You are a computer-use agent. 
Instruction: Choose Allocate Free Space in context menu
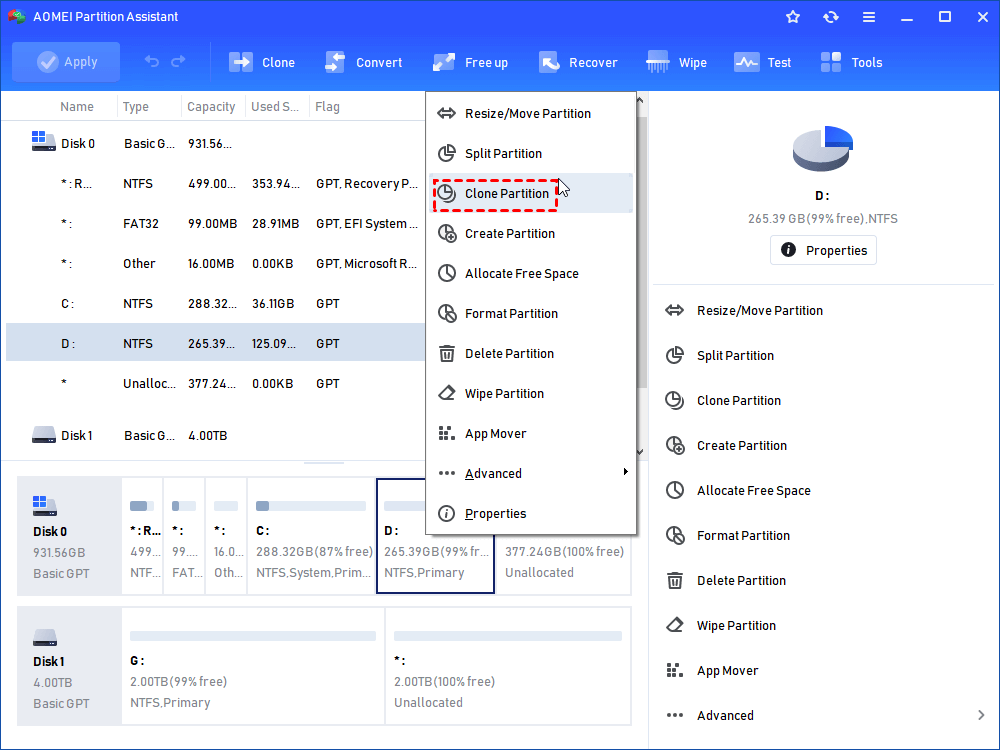coord(531,274)
